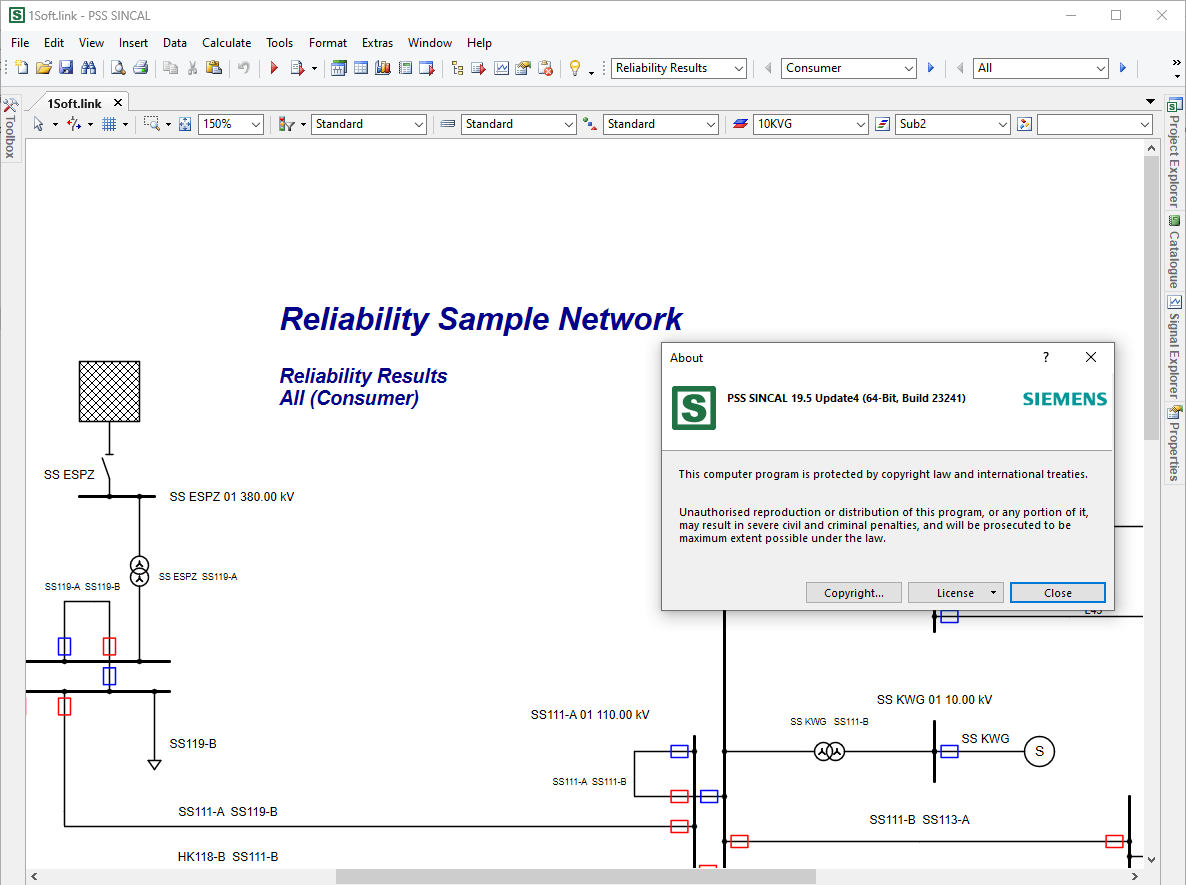1186x885 pixels.
Task: Open the Insert menu
Action: tap(133, 43)
